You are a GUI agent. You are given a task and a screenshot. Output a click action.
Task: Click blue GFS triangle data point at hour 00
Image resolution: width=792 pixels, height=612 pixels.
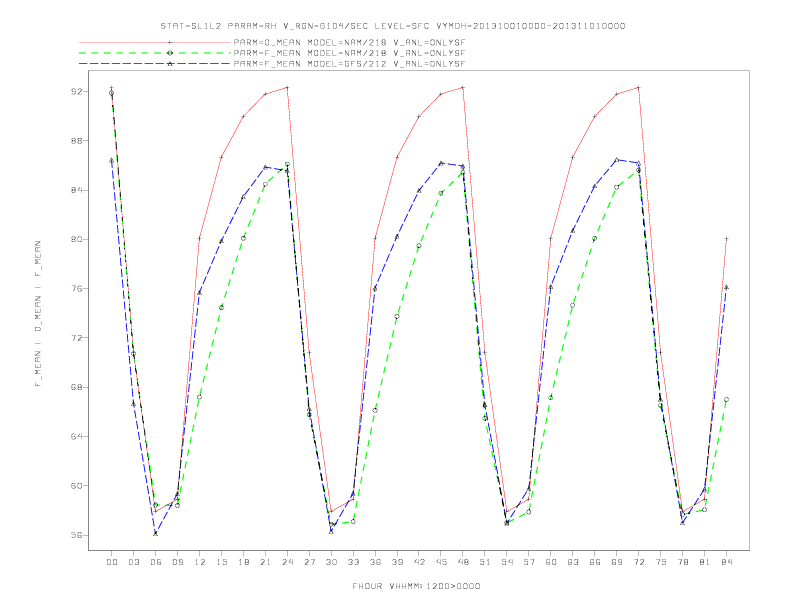[112, 161]
